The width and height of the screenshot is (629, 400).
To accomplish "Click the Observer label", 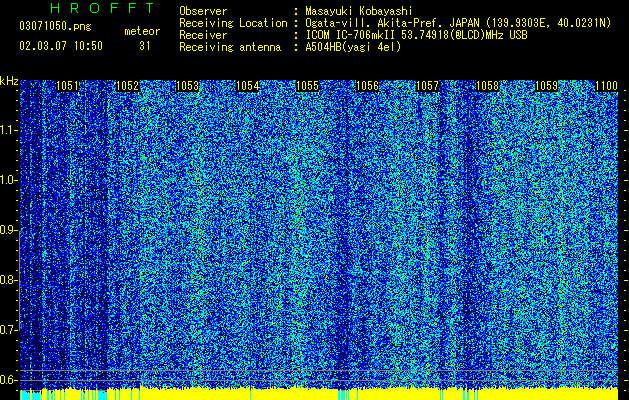I will coord(203,11).
